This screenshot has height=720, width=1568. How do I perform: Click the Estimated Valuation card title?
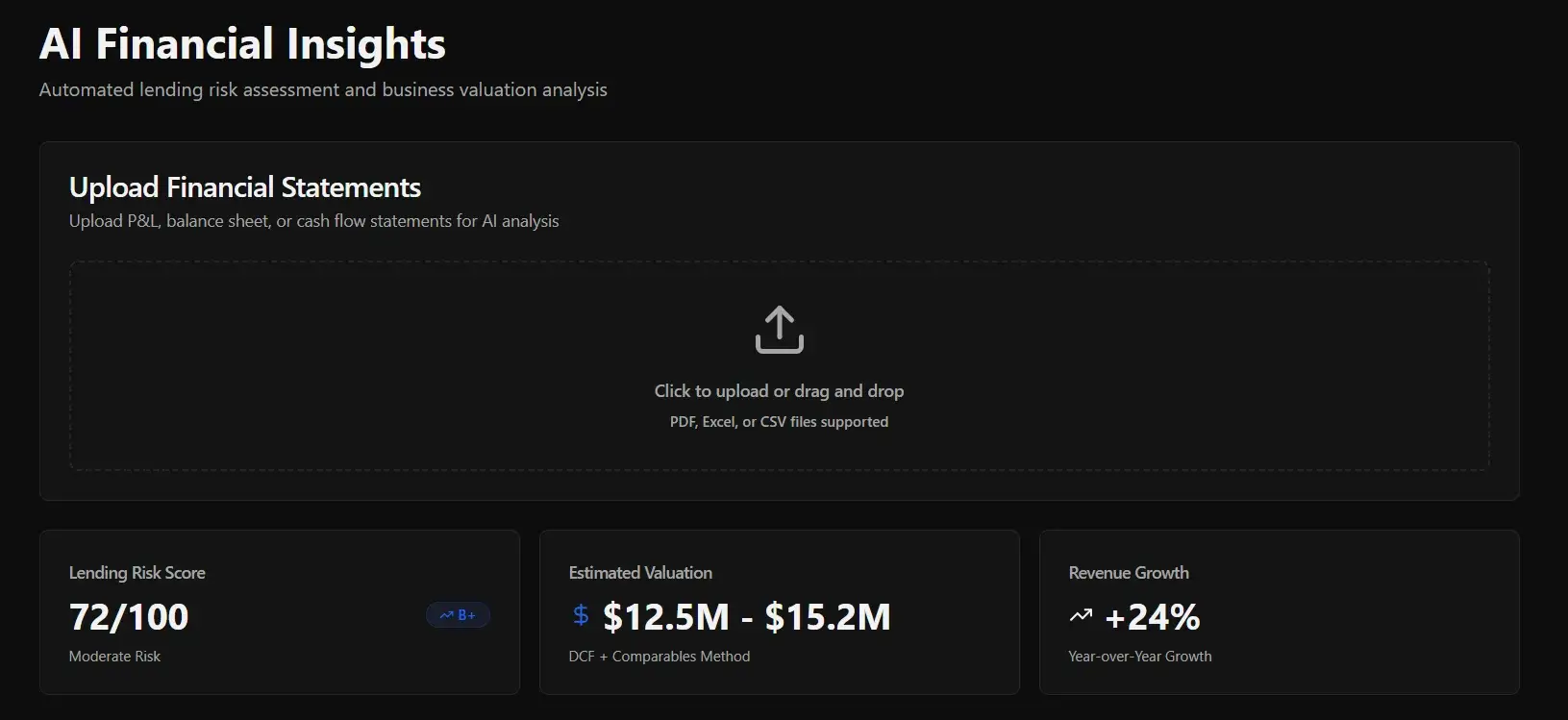(x=640, y=573)
